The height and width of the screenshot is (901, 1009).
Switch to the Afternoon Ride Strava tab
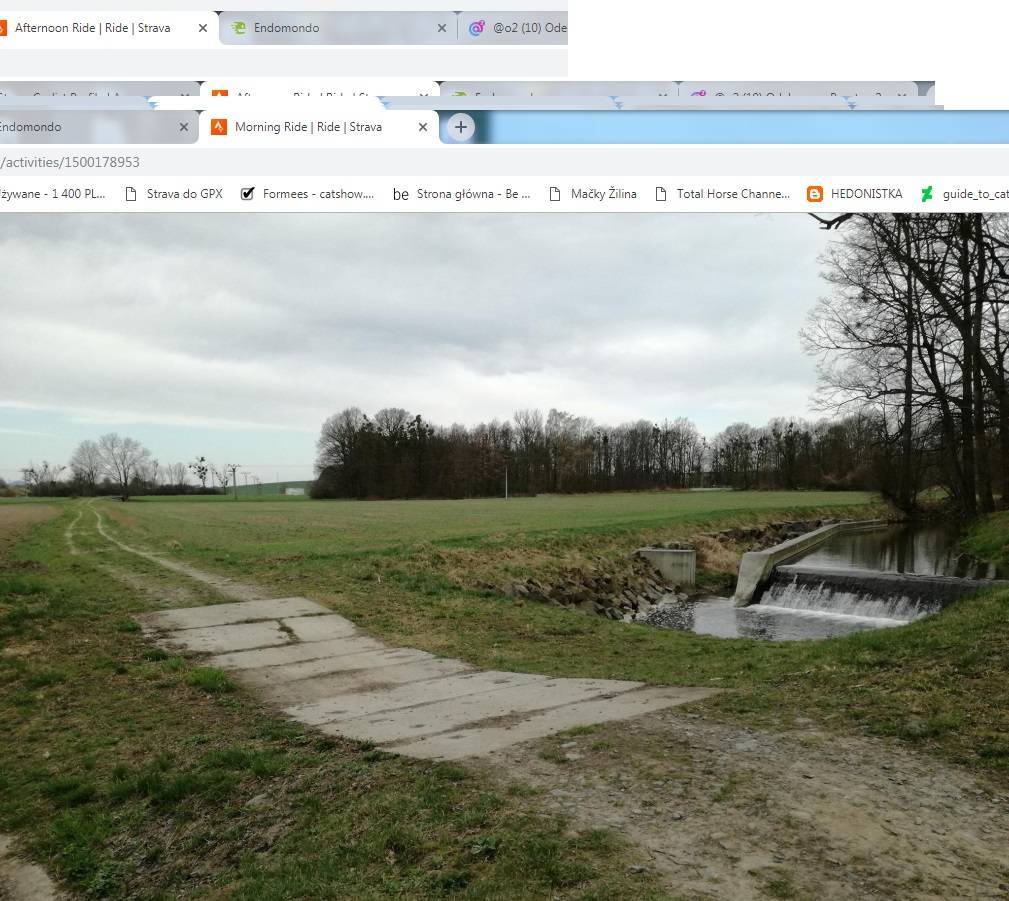(92, 28)
